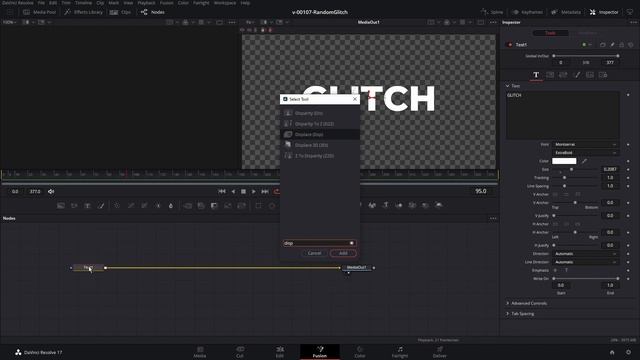640x360 pixels.
Task: Open text Color swatch
Action: (564, 161)
